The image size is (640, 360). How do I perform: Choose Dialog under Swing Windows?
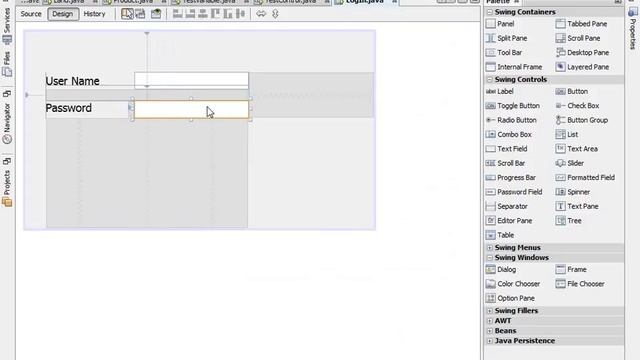[501, 269]
